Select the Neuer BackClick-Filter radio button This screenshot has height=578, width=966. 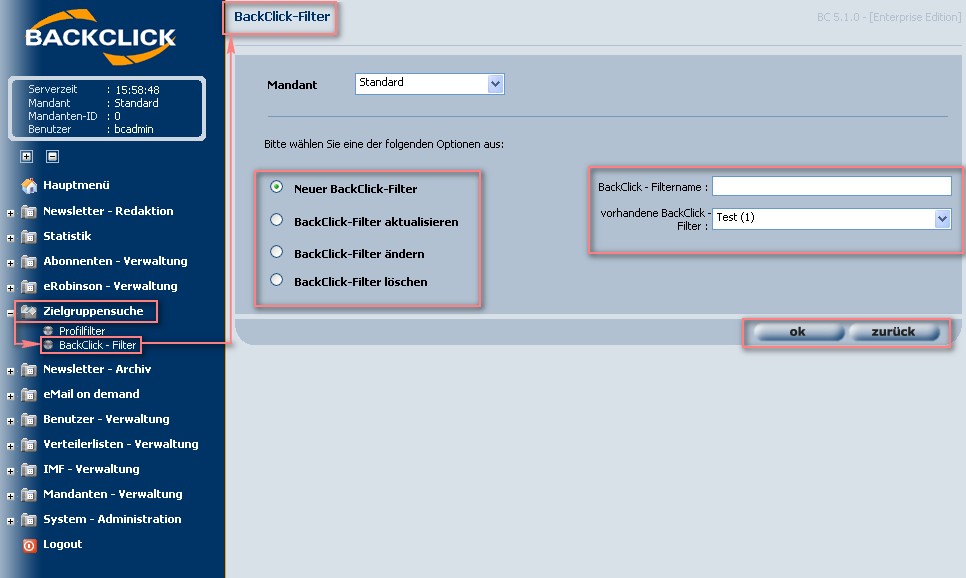[277, 187]
